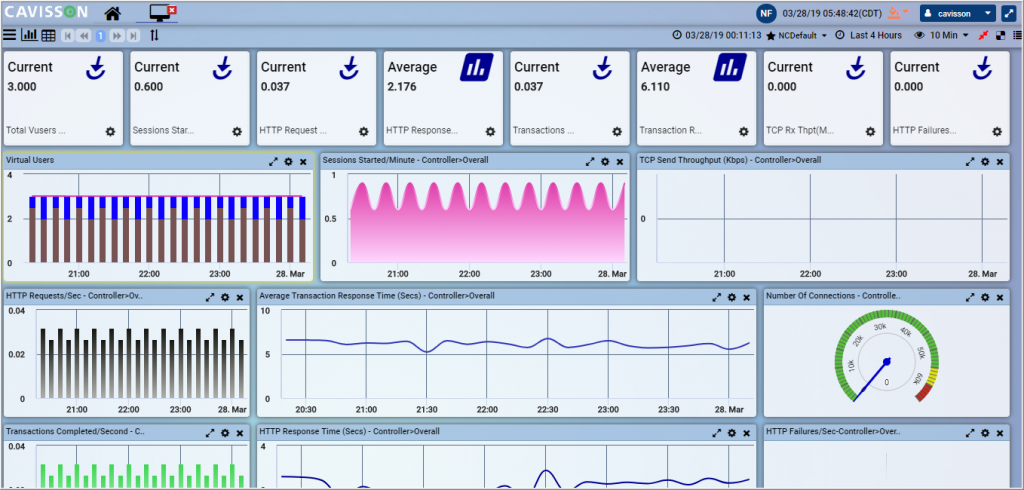Close the HTTP Response Time panel
This screenshot has width=1024, height=490.
point(746,433)
